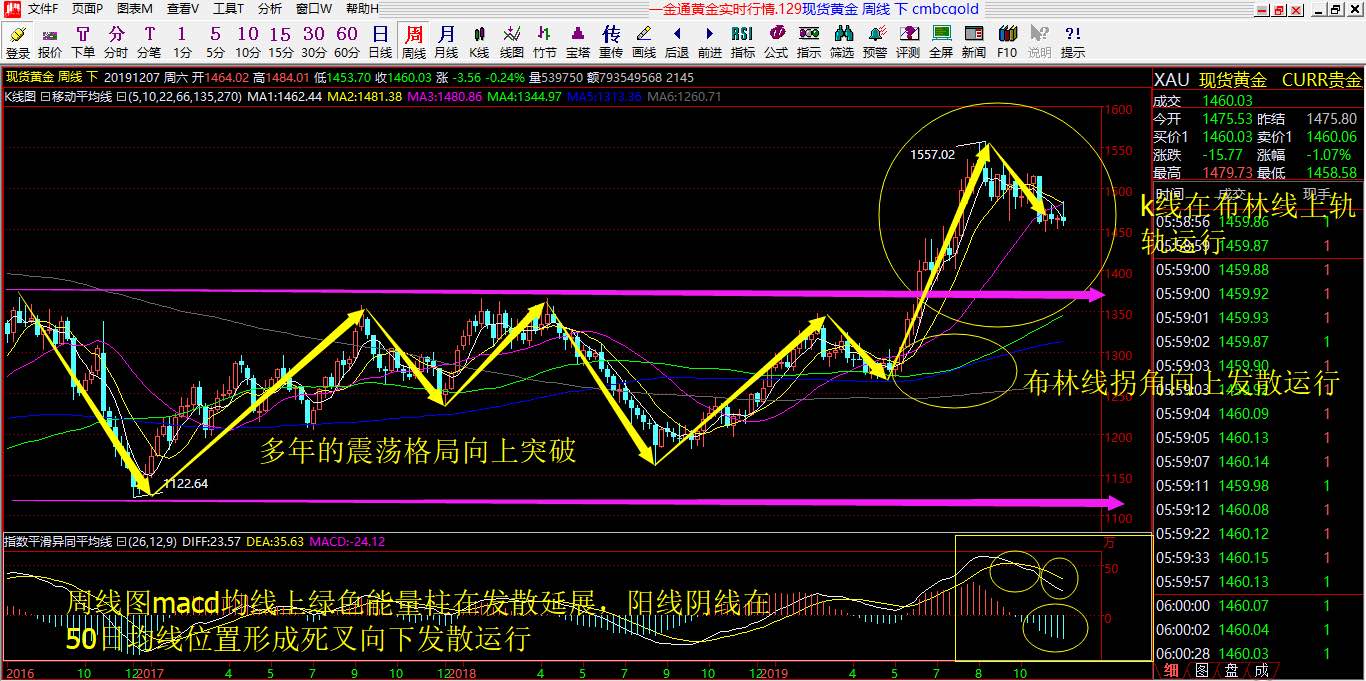Select the 图 tab at bottom right
Viewport: 1366px width, 681px height.
point(1202,670)
